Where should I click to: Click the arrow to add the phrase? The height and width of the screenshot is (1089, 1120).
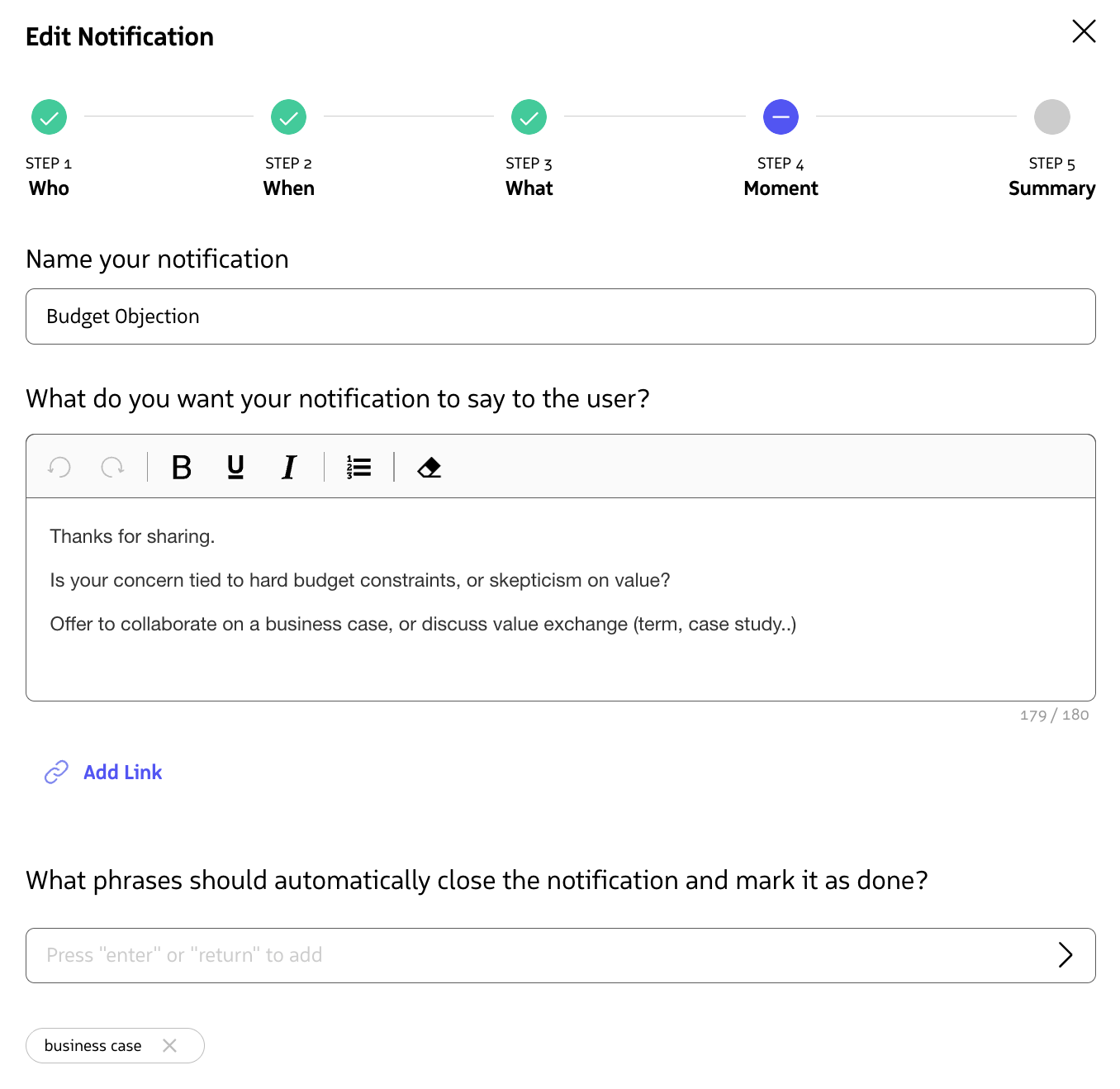[1066, 955]
